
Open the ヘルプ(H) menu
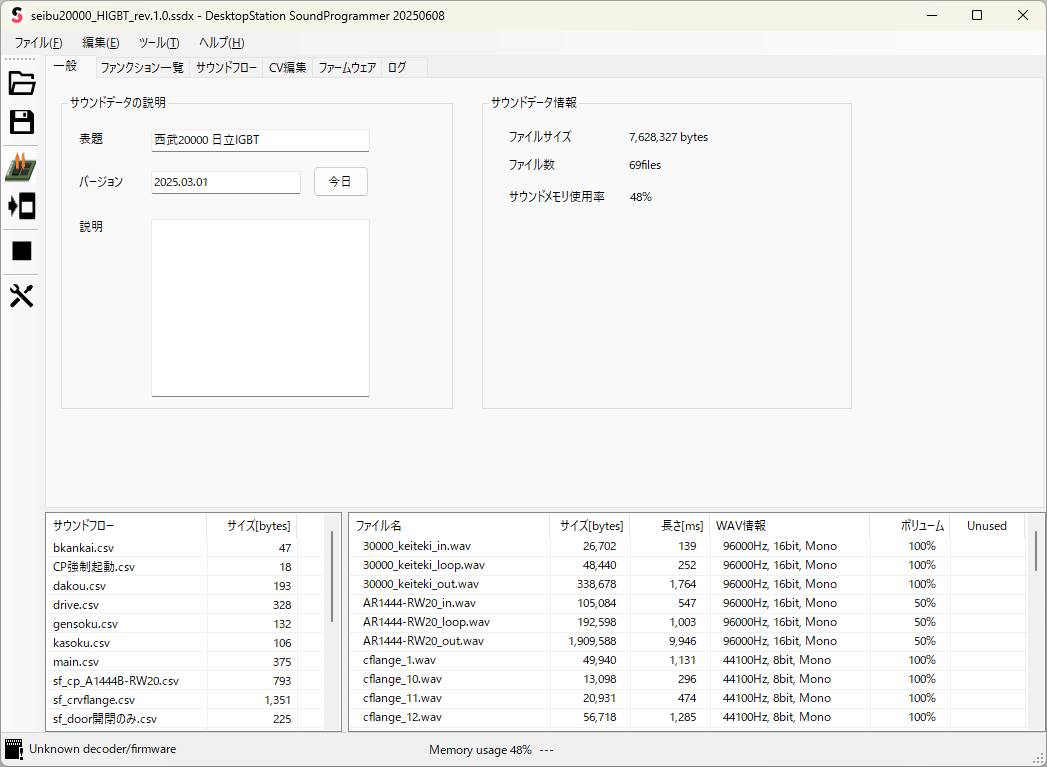pyautogui.click(x=222, y=43)
